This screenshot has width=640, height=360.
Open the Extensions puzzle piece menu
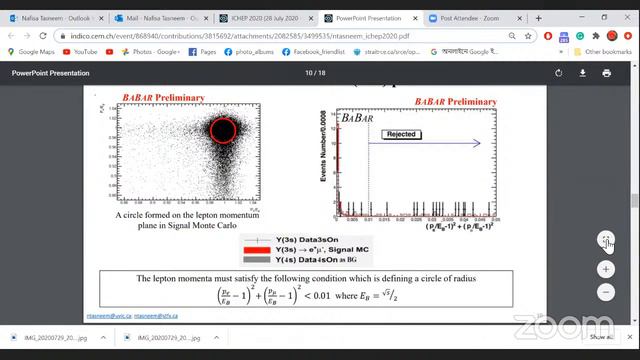point(596,36)
